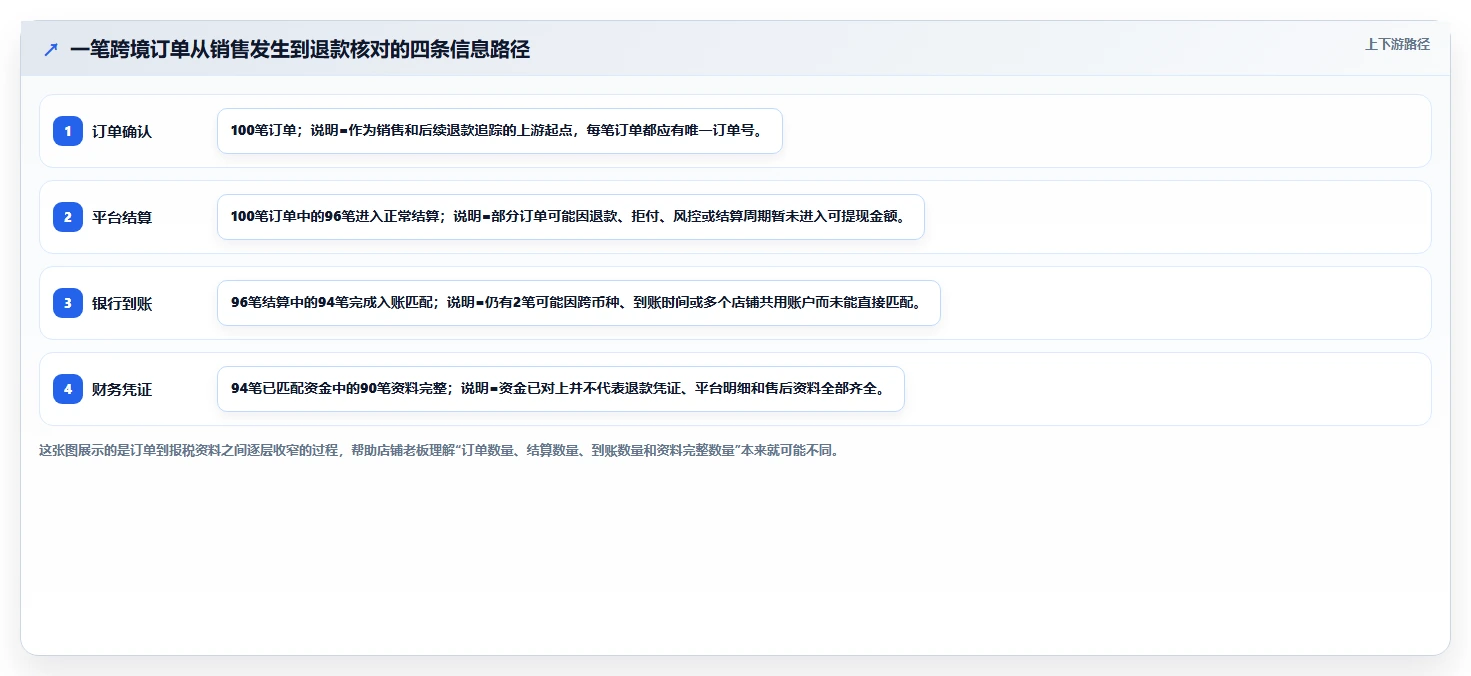Open the 96笔进入正常结算 description box
The image size is (1471, 676).
point(571,217)
